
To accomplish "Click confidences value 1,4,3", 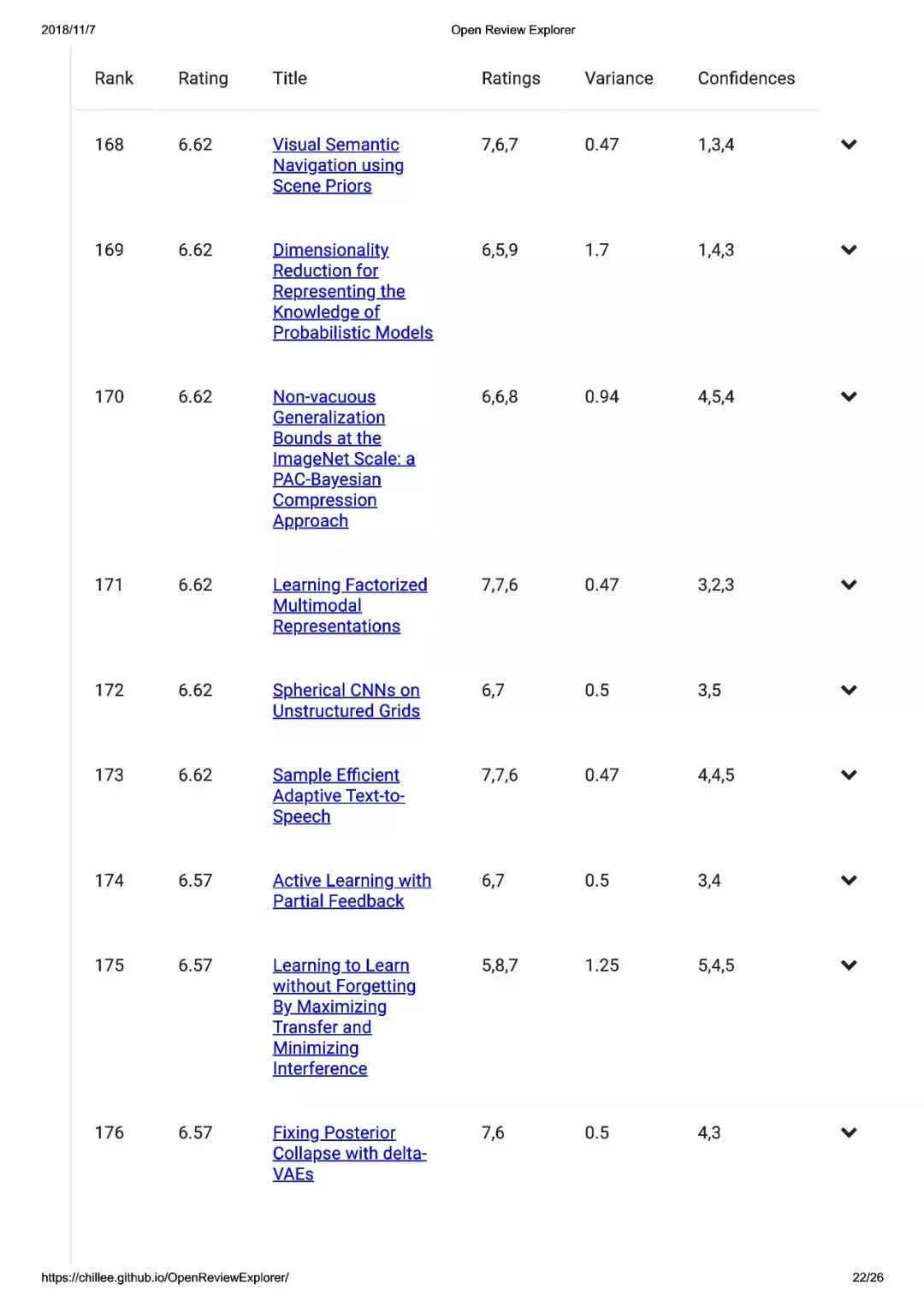I will [x=716, y=250].
